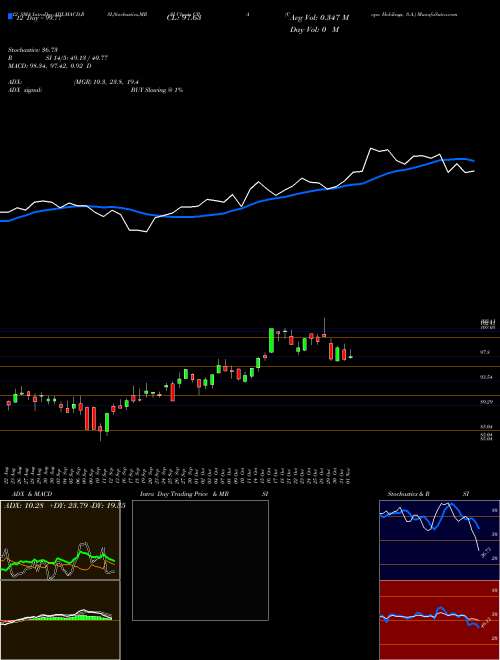Screen dimensions: 500x660
Task: Click the blue Stochastics chart panel
Action: coord(439,540)
